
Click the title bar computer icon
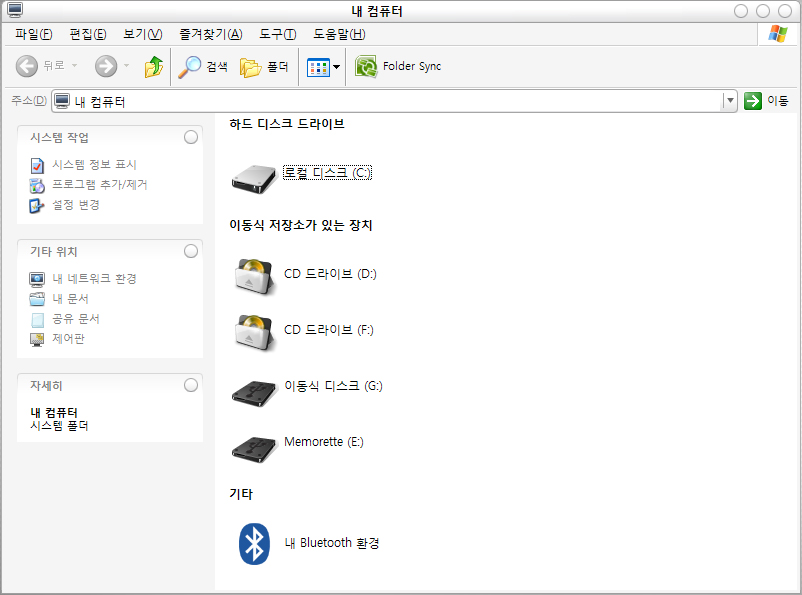(x=15, y=10)
